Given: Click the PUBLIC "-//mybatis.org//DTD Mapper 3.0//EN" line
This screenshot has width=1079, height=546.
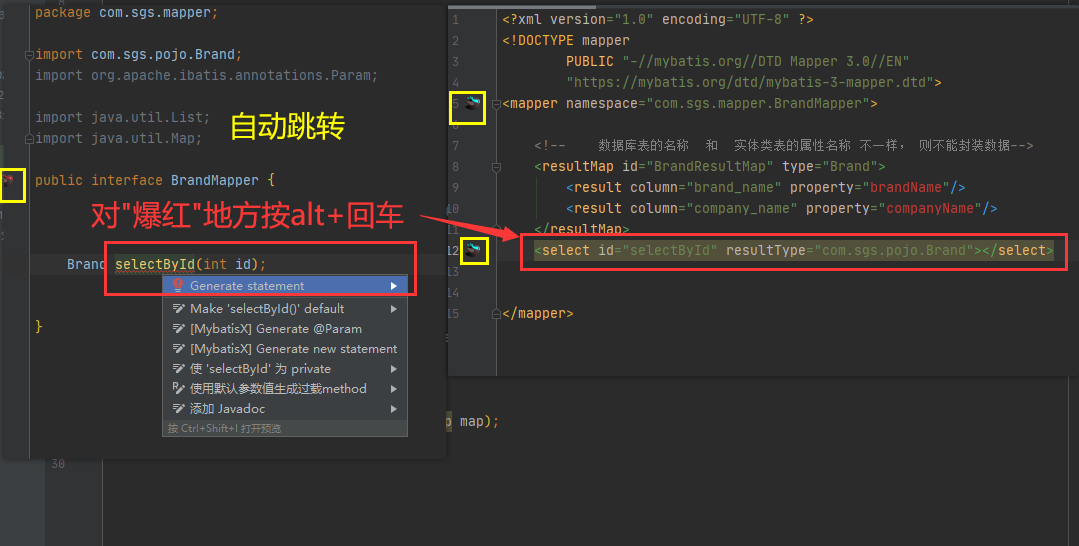Looking at the screenshot, I should point(738,61).
